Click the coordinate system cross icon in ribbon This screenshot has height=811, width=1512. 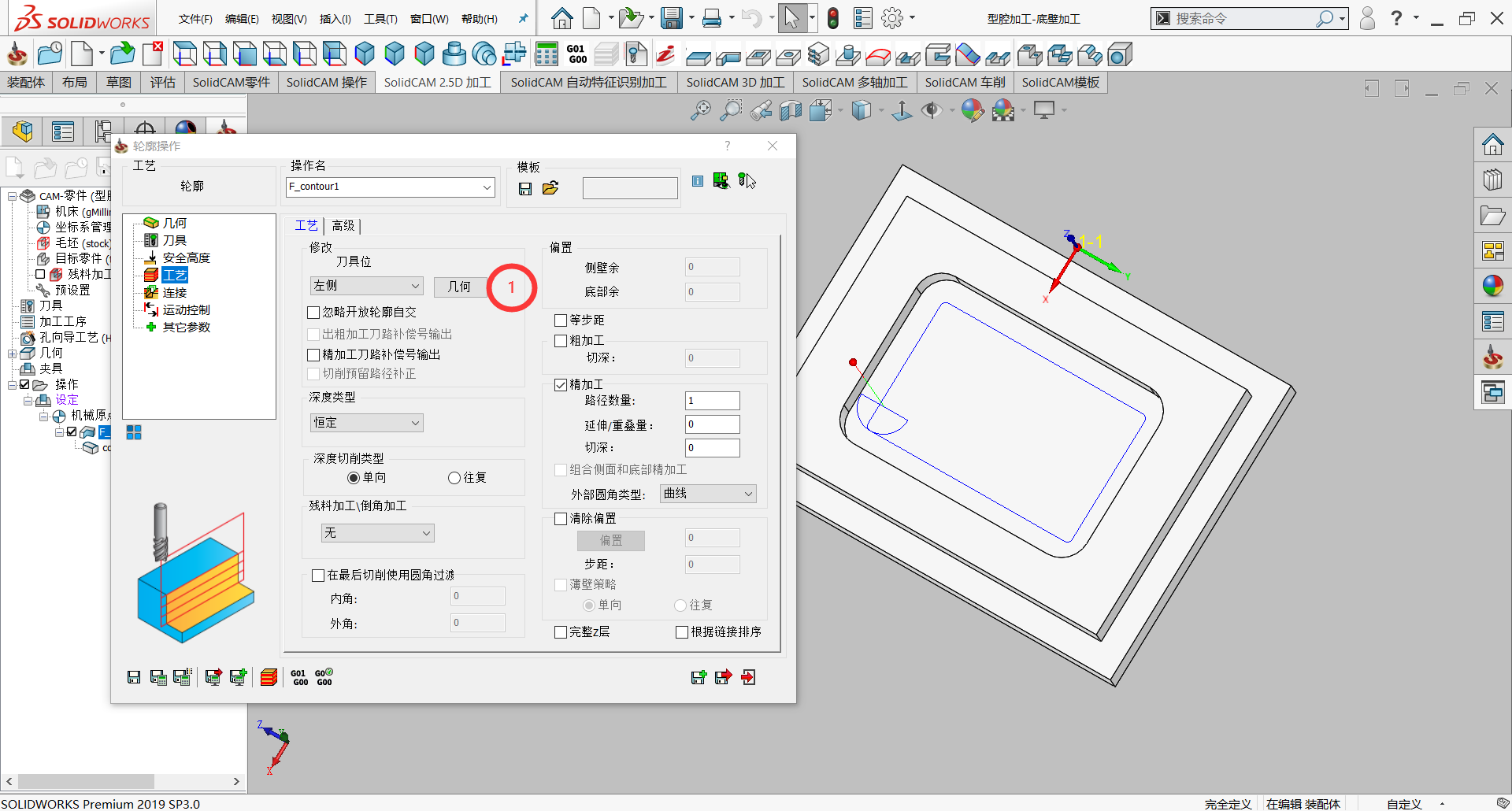[515, 54]
